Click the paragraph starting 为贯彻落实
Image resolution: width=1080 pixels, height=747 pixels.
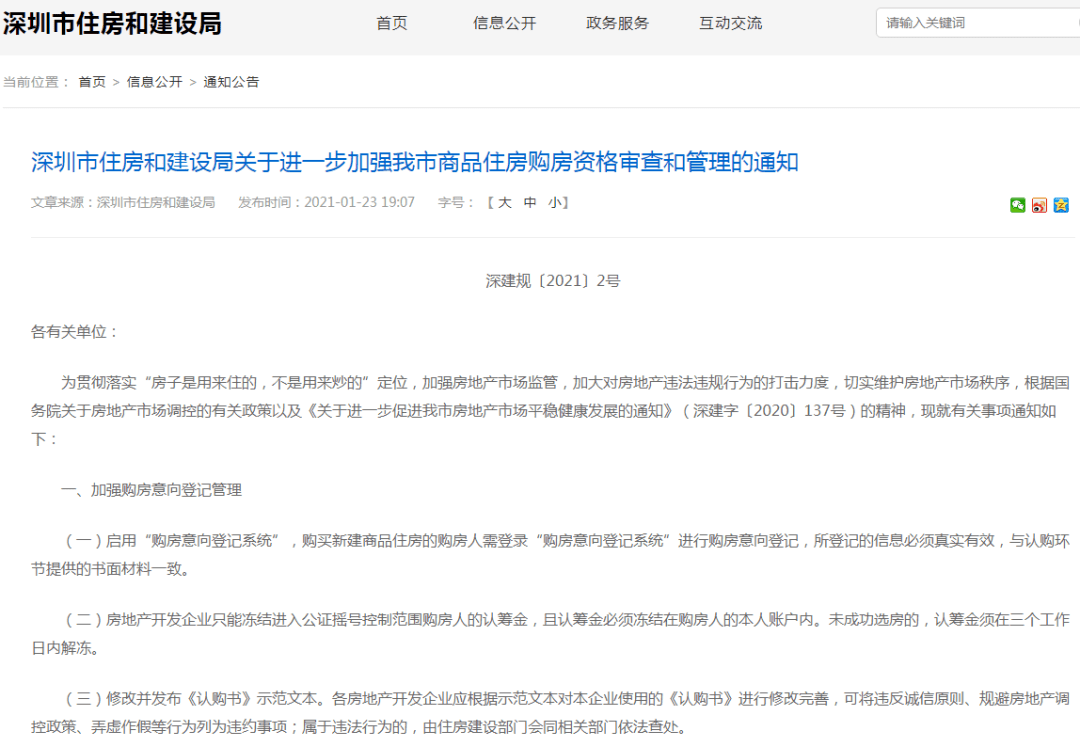[x=550, y=410]
